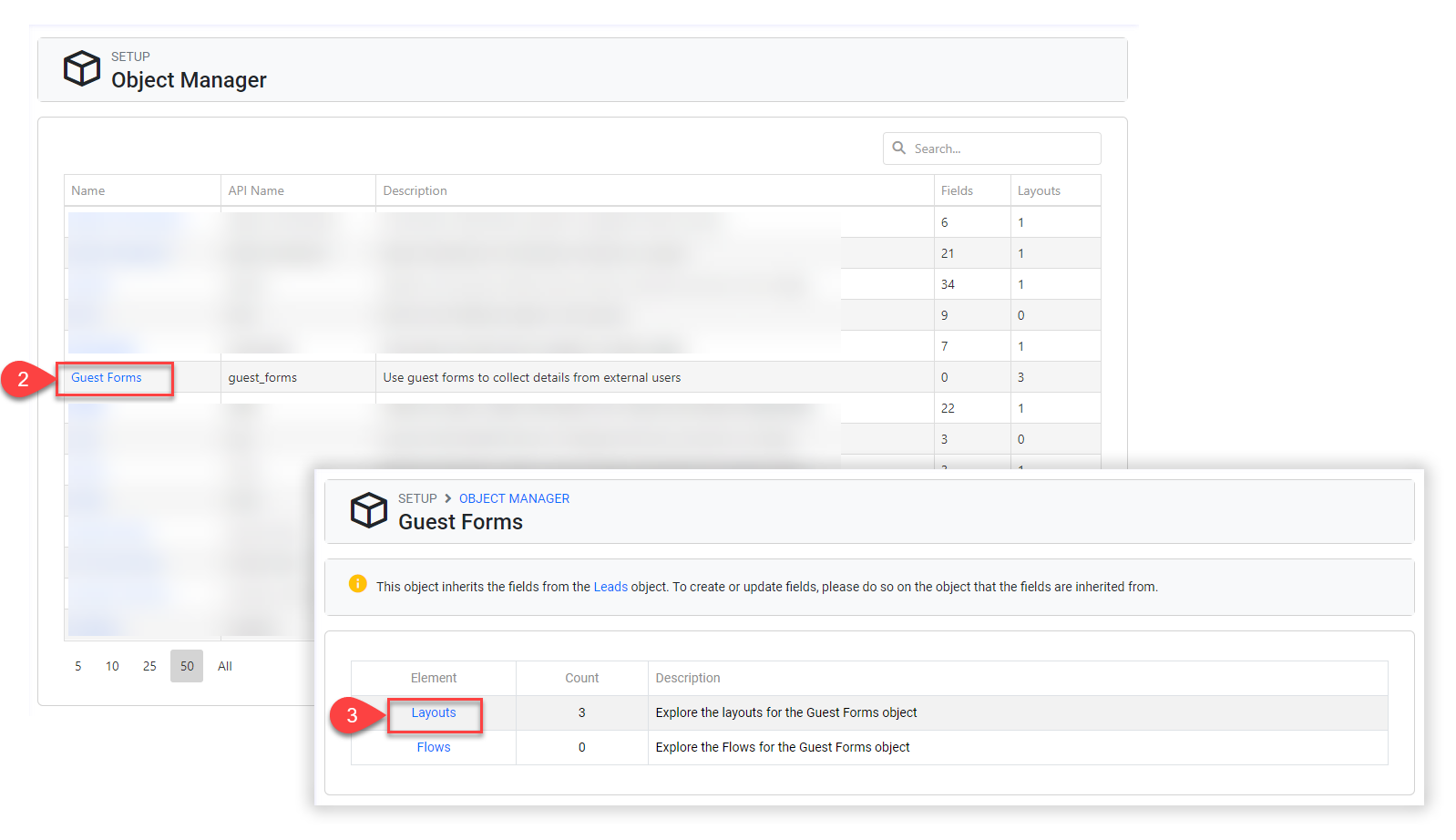The height and width of the screenshot is (840, 1456).
Task: Click the red step 3 marker
Action: point(352,715)
